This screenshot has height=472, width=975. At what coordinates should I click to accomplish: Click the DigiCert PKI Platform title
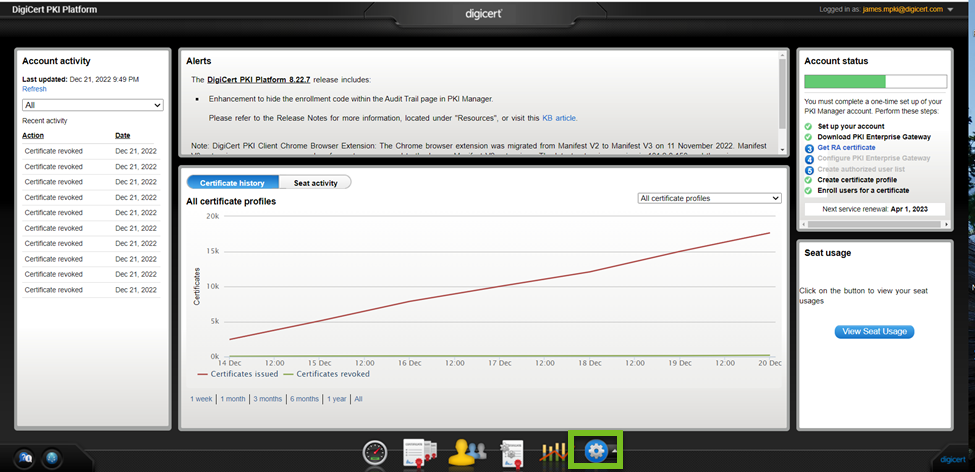(x=54, y=9)
